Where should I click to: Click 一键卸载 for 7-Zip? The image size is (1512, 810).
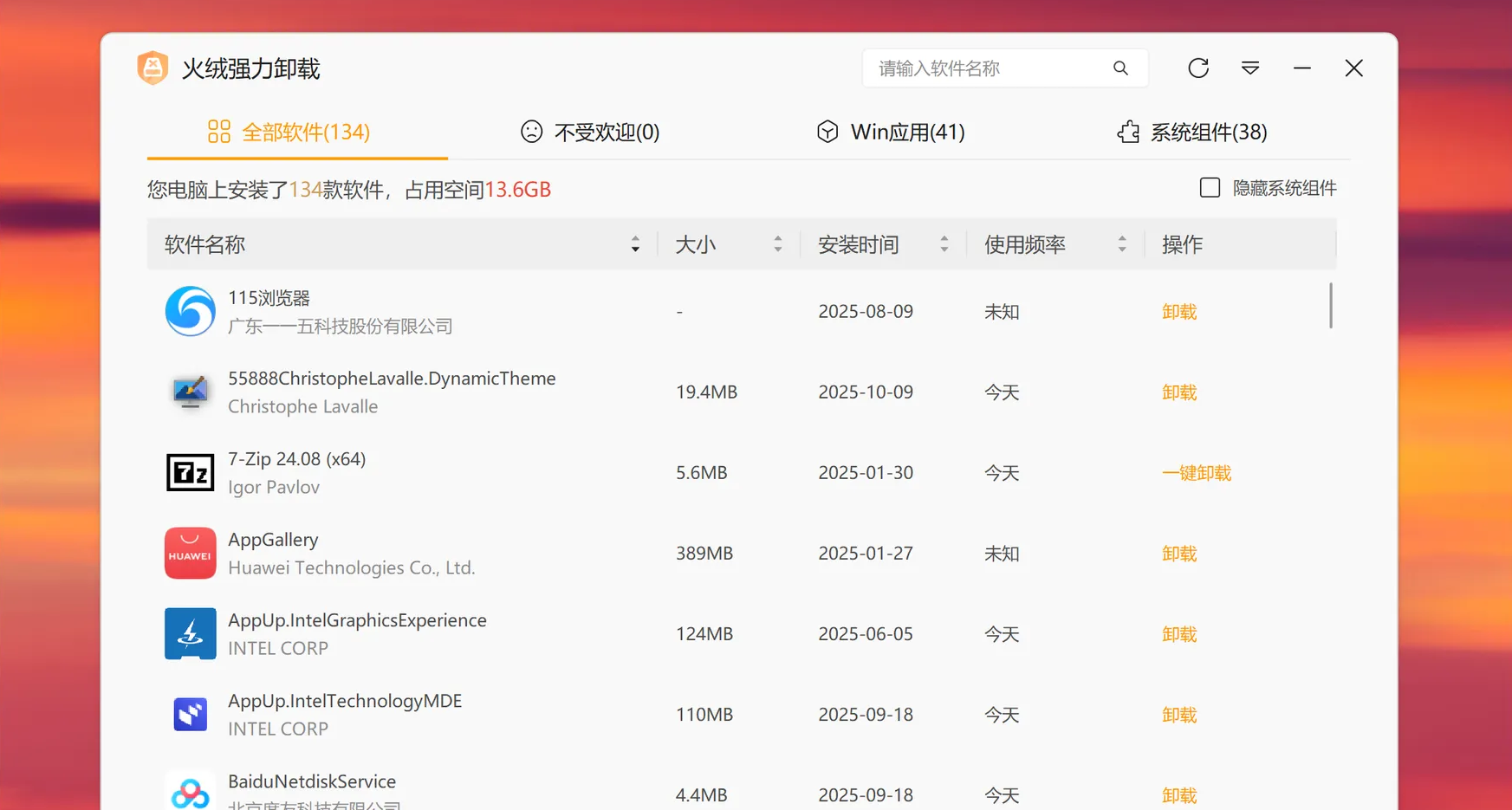[1197, 472]
